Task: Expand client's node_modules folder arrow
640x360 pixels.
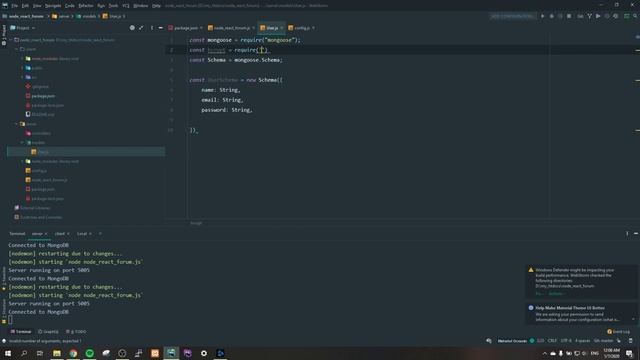Action: click(22, 58)
